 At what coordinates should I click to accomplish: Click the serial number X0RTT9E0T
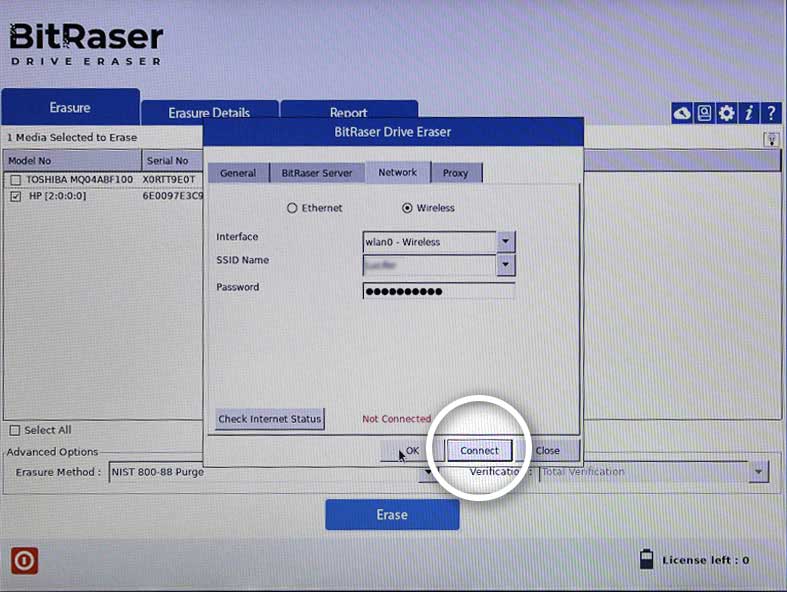click(169, 180)
